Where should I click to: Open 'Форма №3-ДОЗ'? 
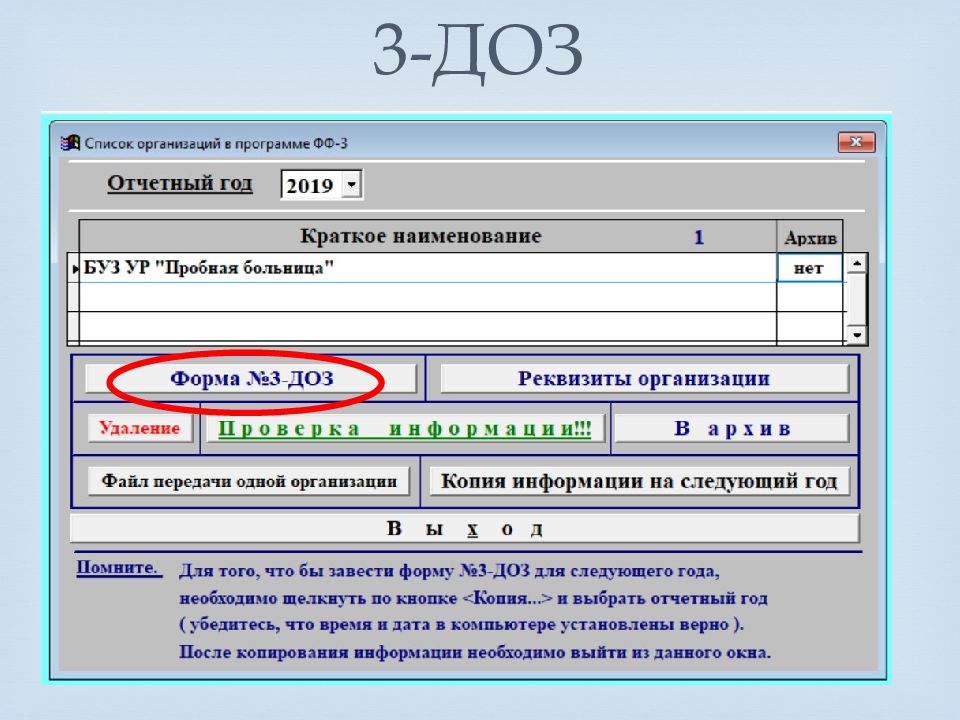point(251,379)
